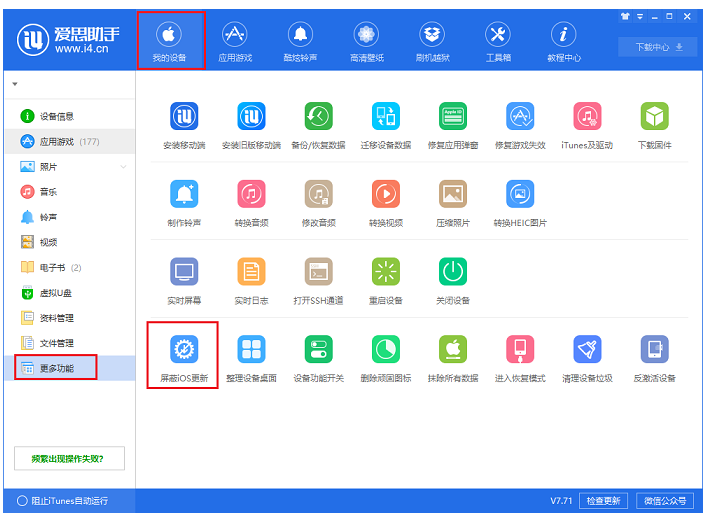
Task: Click V7.71 version text
Action: (561, 501)
